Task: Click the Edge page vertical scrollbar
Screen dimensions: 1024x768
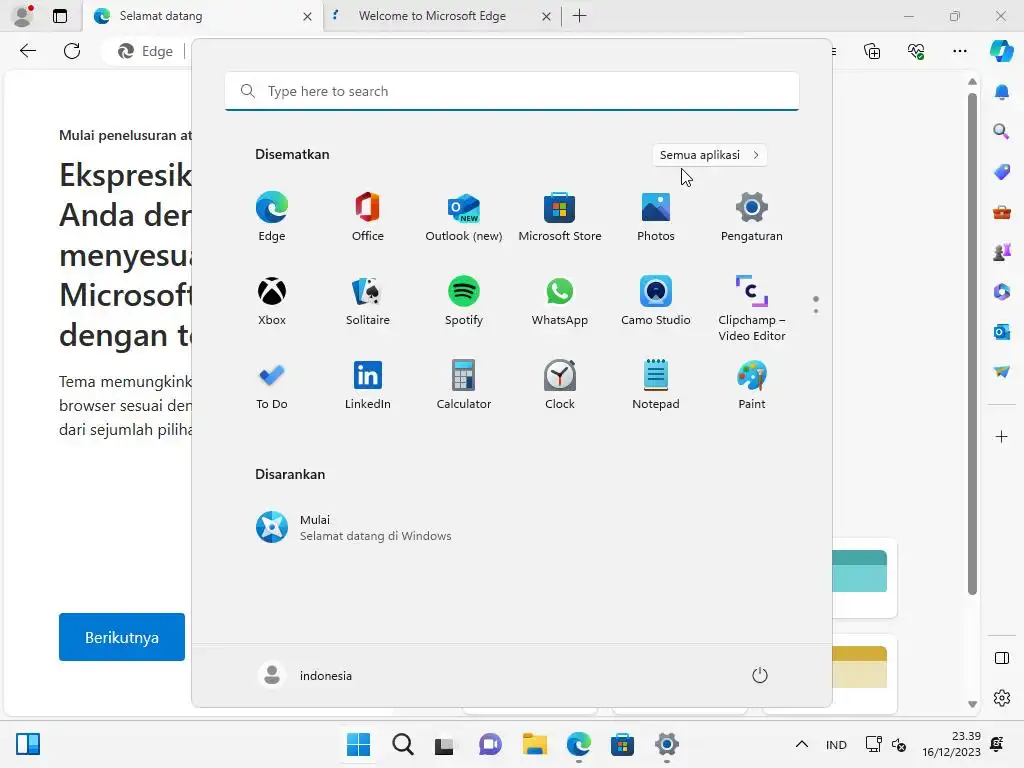Action: click(x=972, y=344)
